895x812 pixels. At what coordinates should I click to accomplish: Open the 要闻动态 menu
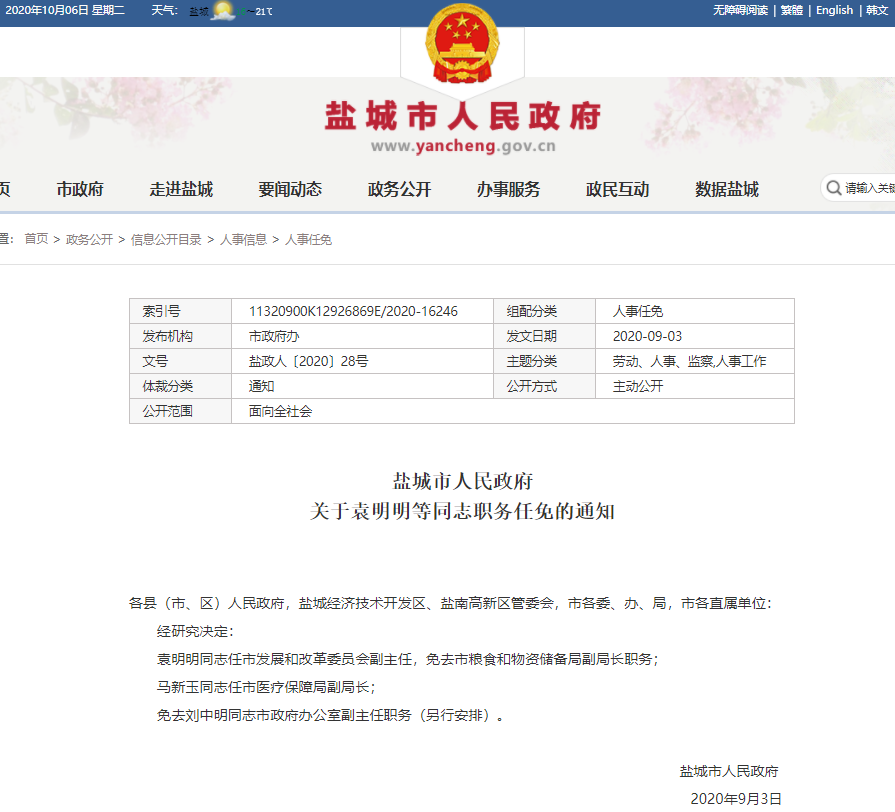pyautogui.click(x=290, y=189)
